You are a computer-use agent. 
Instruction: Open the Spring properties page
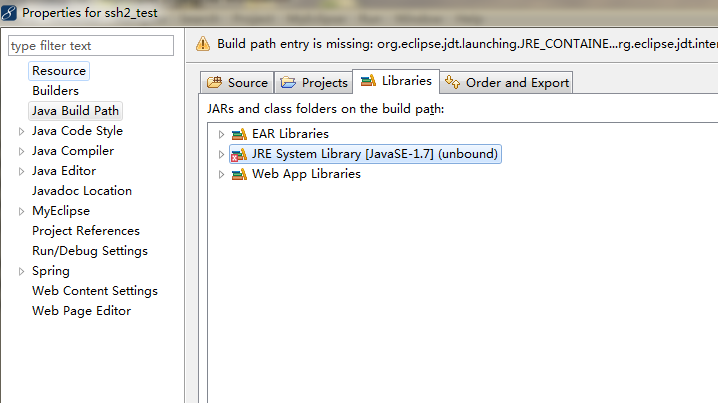point(51,271)
